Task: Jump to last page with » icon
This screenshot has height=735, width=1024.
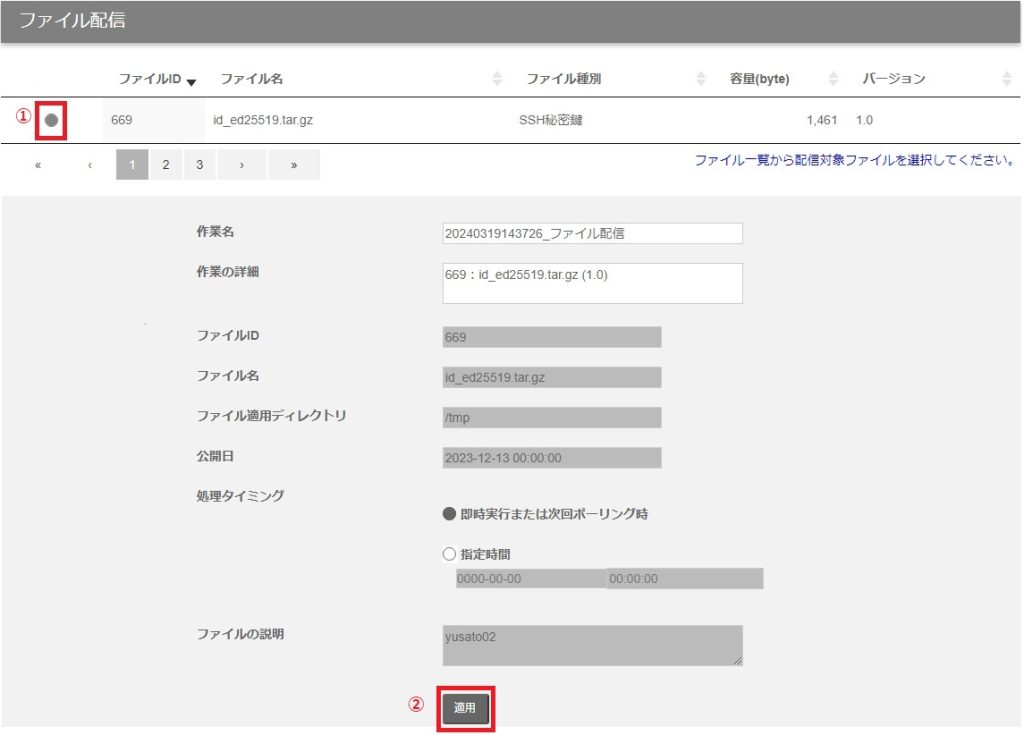Action: click(x=294, y=165)
